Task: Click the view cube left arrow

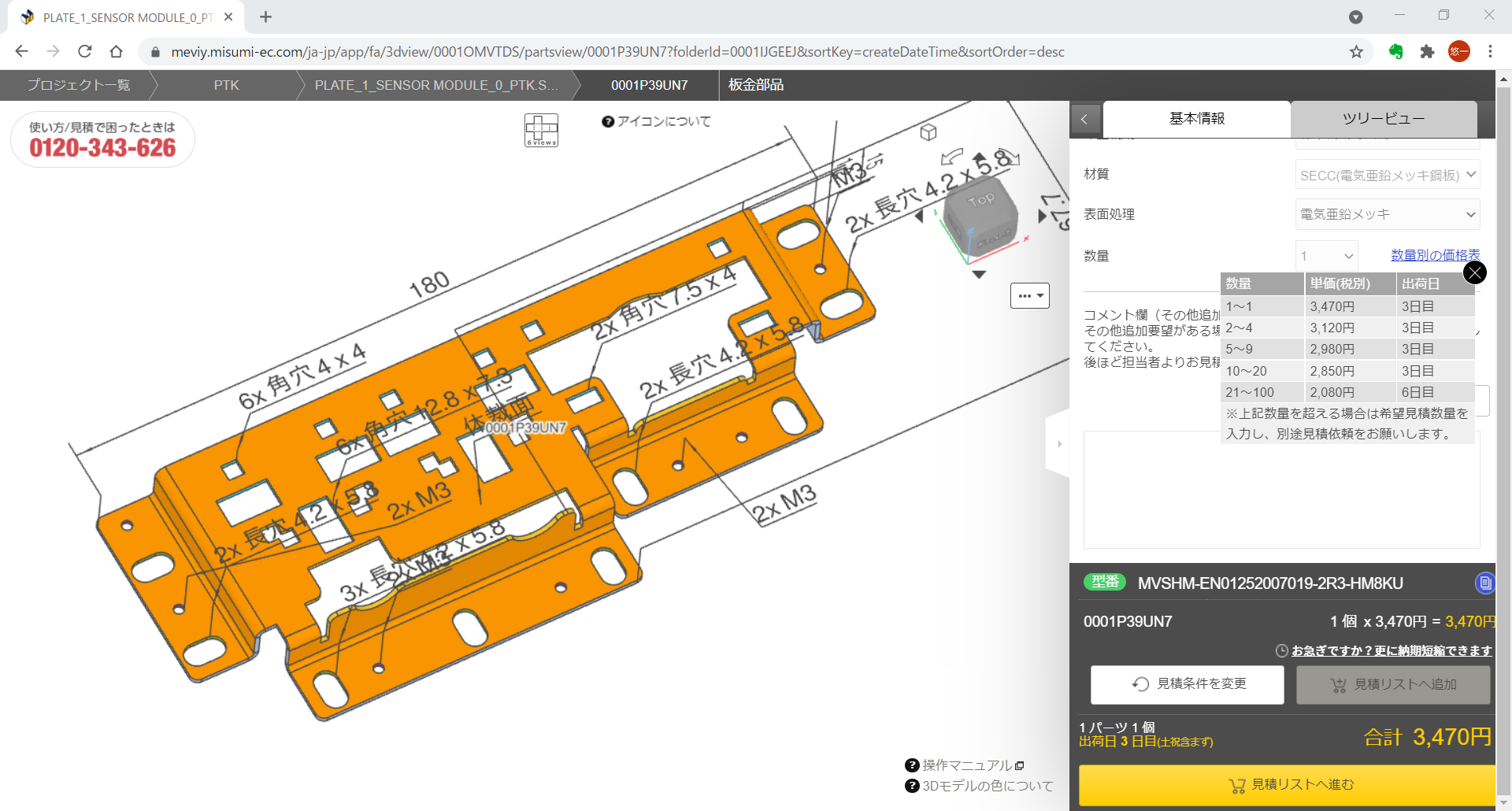Action: (x=918, y=215)
